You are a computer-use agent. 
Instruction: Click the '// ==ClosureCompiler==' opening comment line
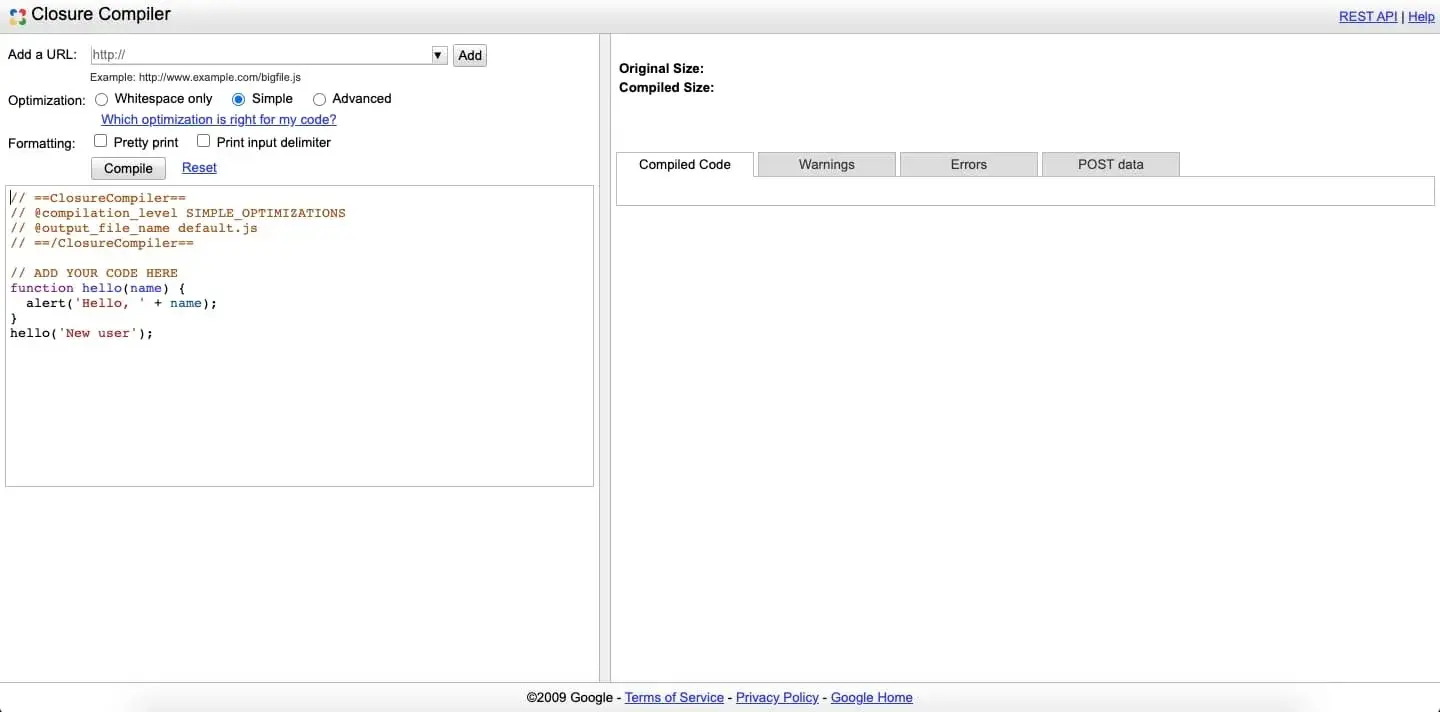98,198
